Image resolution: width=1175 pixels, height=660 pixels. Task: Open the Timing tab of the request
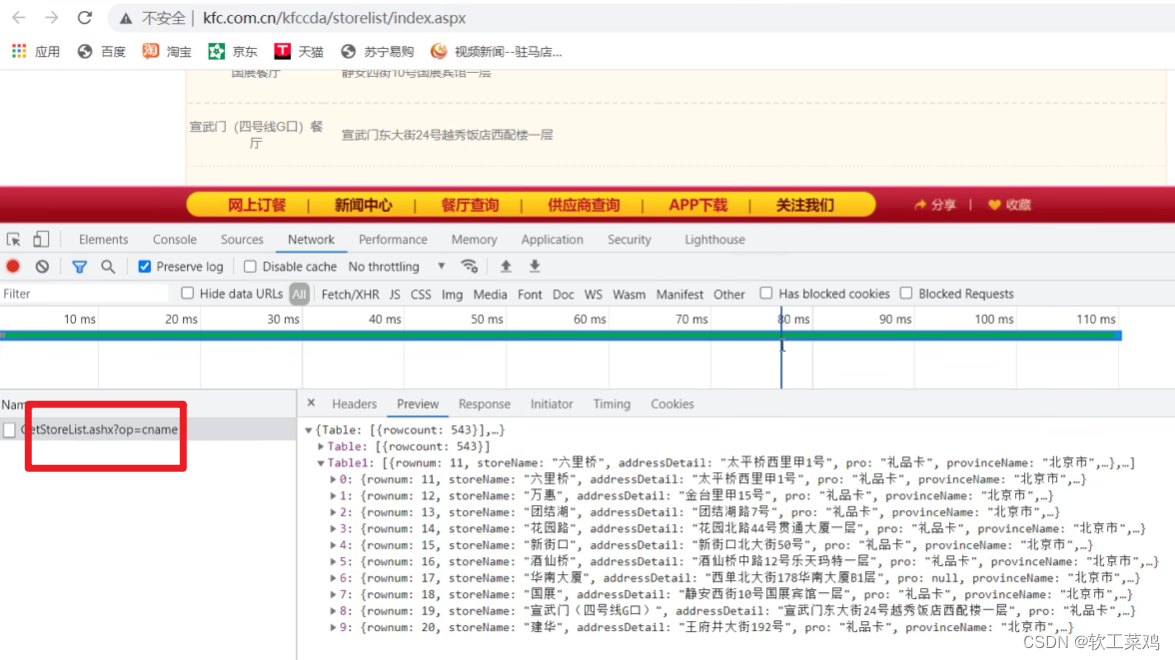click(x=611, y=404)
